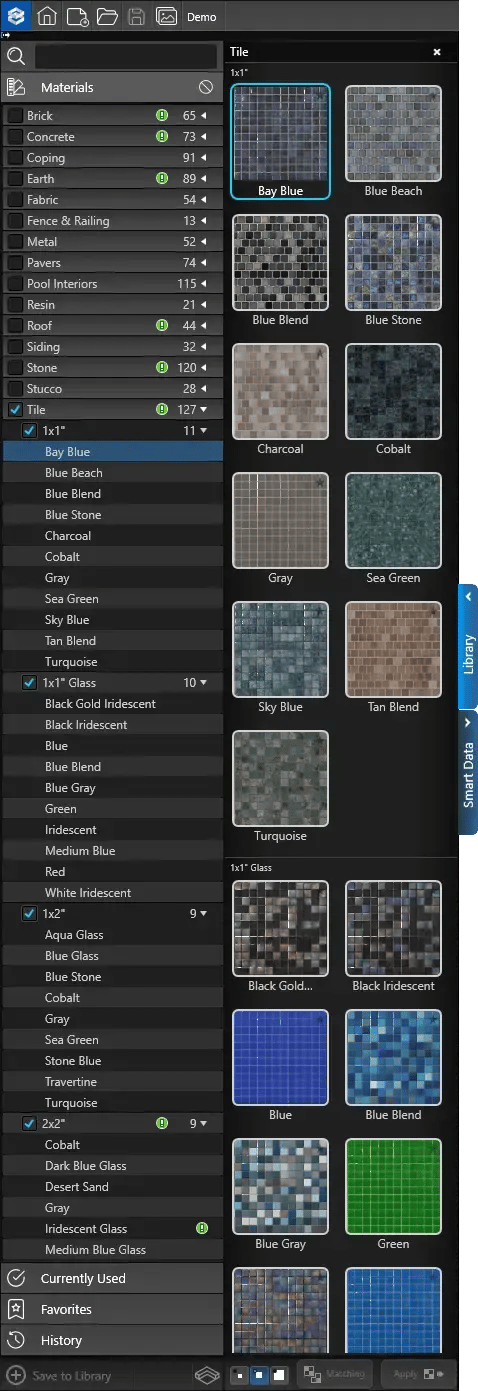Click the New file icon
Image resolution: width=478 pixels, height=1391 pixels.
tap(77, 16)
